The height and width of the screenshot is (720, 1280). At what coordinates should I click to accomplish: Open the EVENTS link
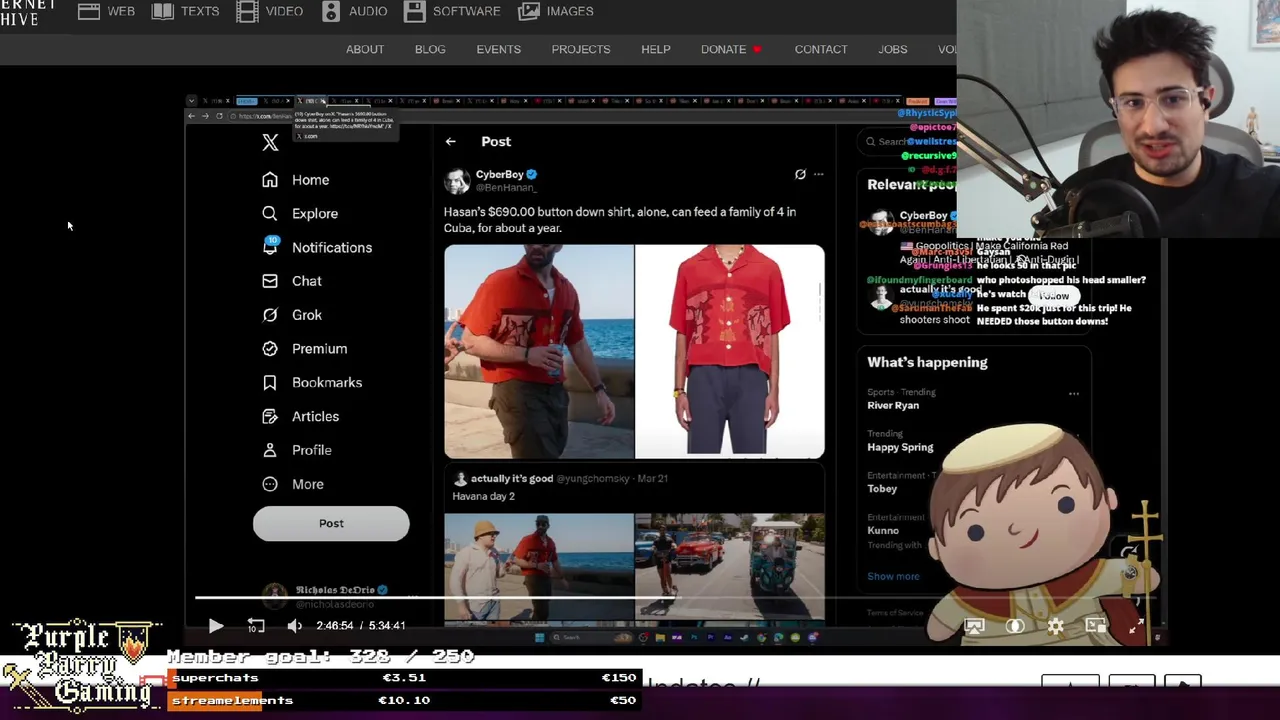pyautogui.click(x=498, y=49)
